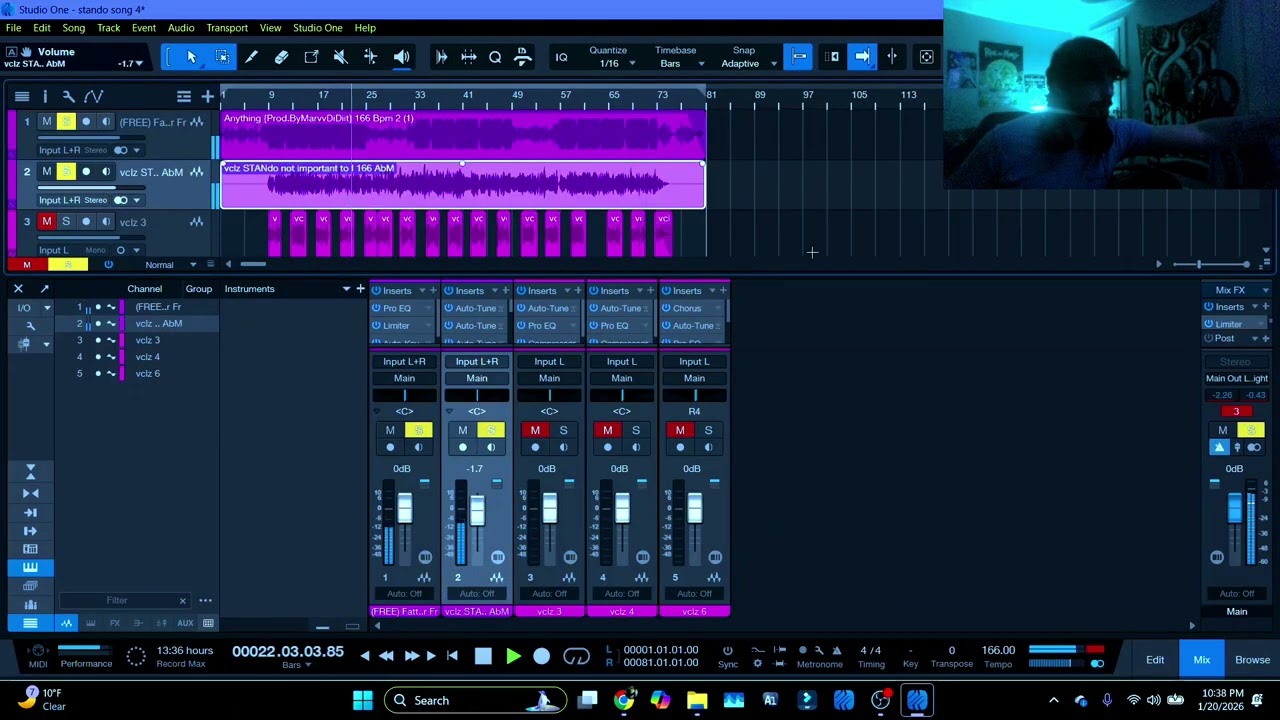Adjust the fader on mixer channel 2
Screen dimensions: 1280x720
(477, 510)
